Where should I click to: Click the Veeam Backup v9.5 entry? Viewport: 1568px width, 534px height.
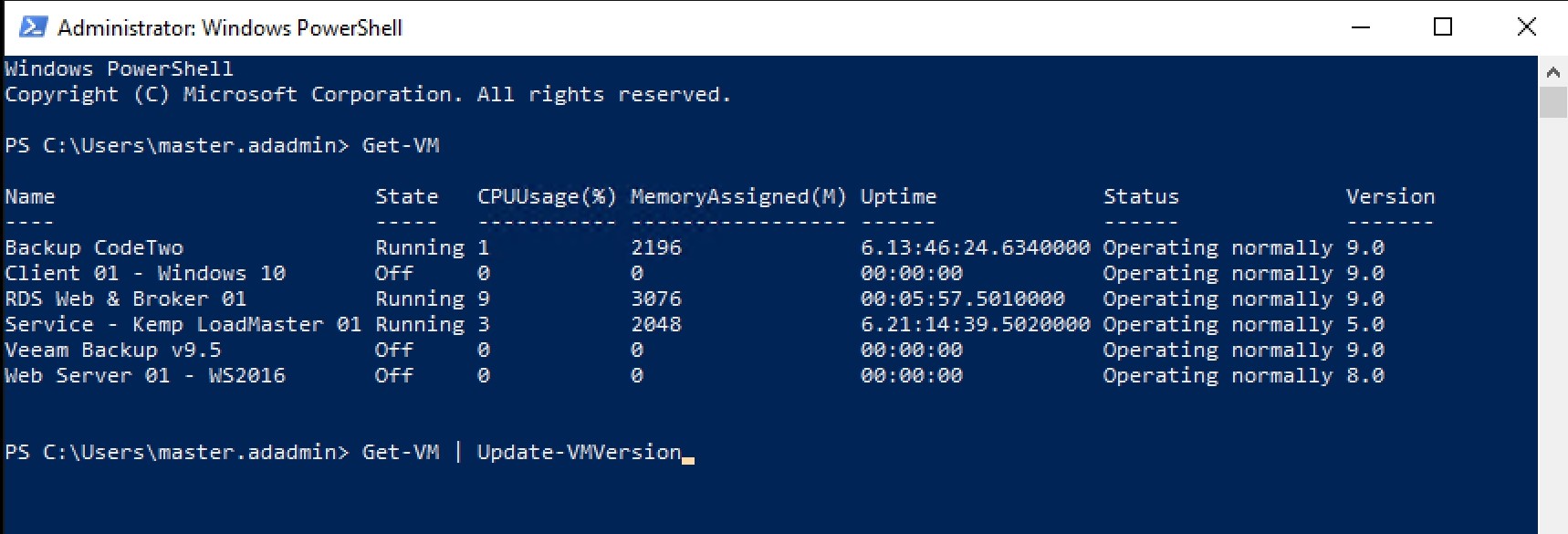tap(113, 350)
